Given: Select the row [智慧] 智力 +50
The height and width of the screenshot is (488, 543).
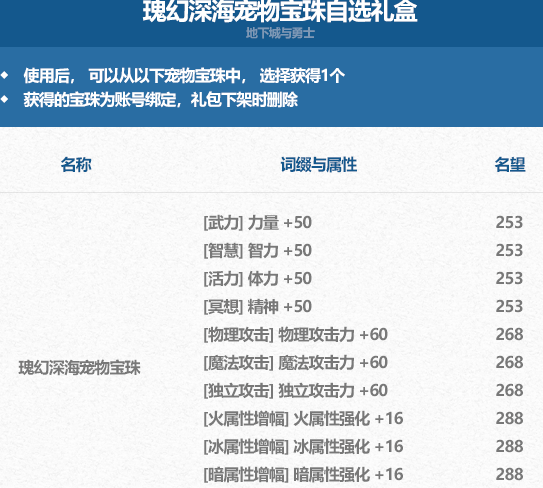Looking at the screenshot, I should [258, 251].
